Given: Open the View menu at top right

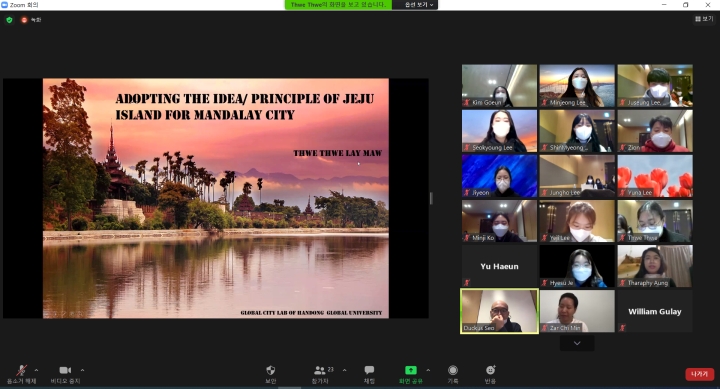Looking at the screenshot, I should (704, 19).
